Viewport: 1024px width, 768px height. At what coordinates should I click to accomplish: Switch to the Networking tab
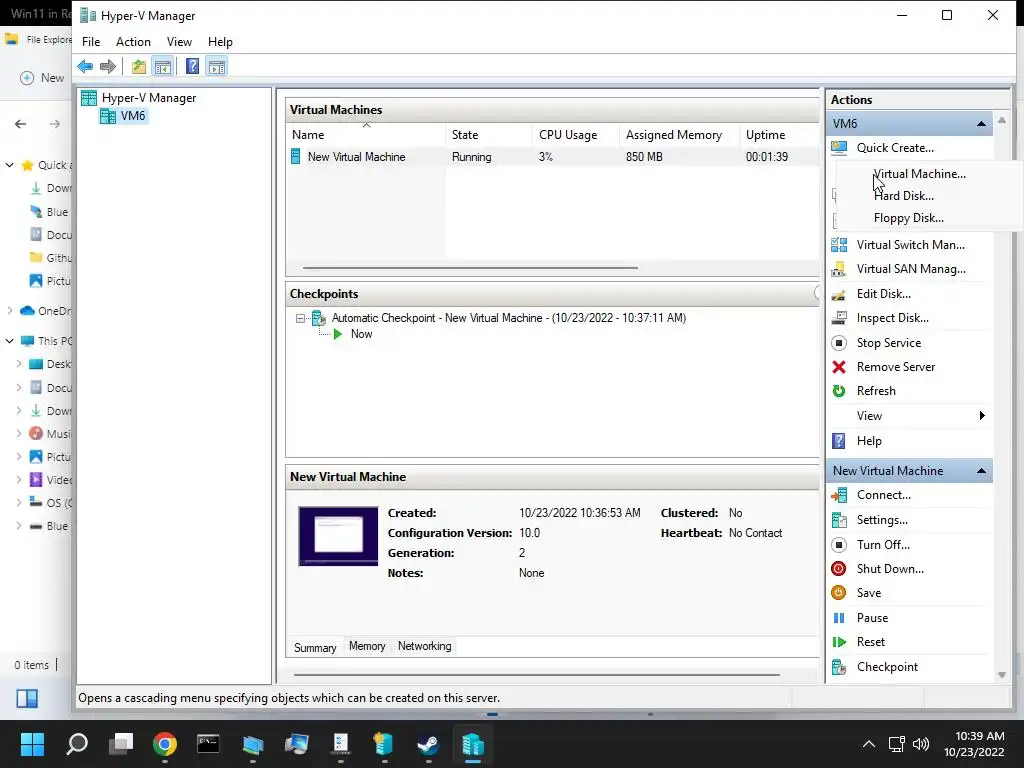[x=424, y=646]
